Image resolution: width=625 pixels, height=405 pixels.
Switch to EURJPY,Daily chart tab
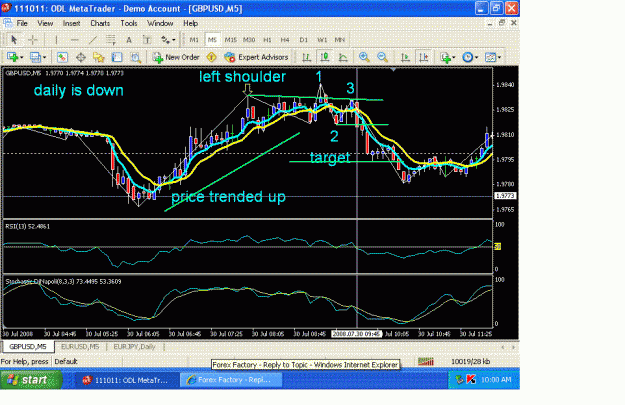[134, 346]
